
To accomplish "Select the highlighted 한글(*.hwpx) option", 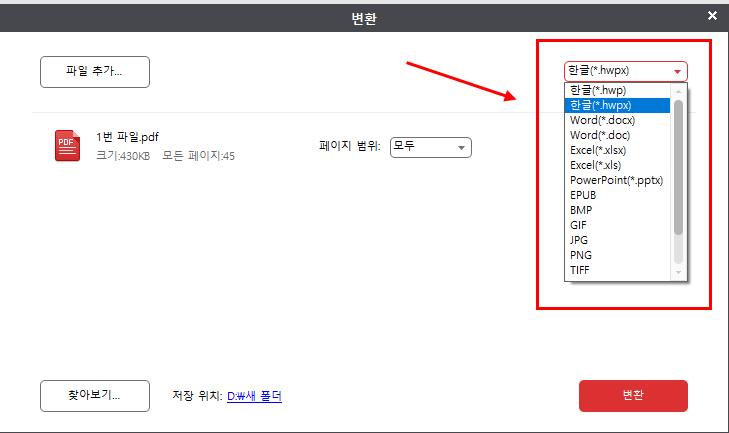I will [617, 105].
